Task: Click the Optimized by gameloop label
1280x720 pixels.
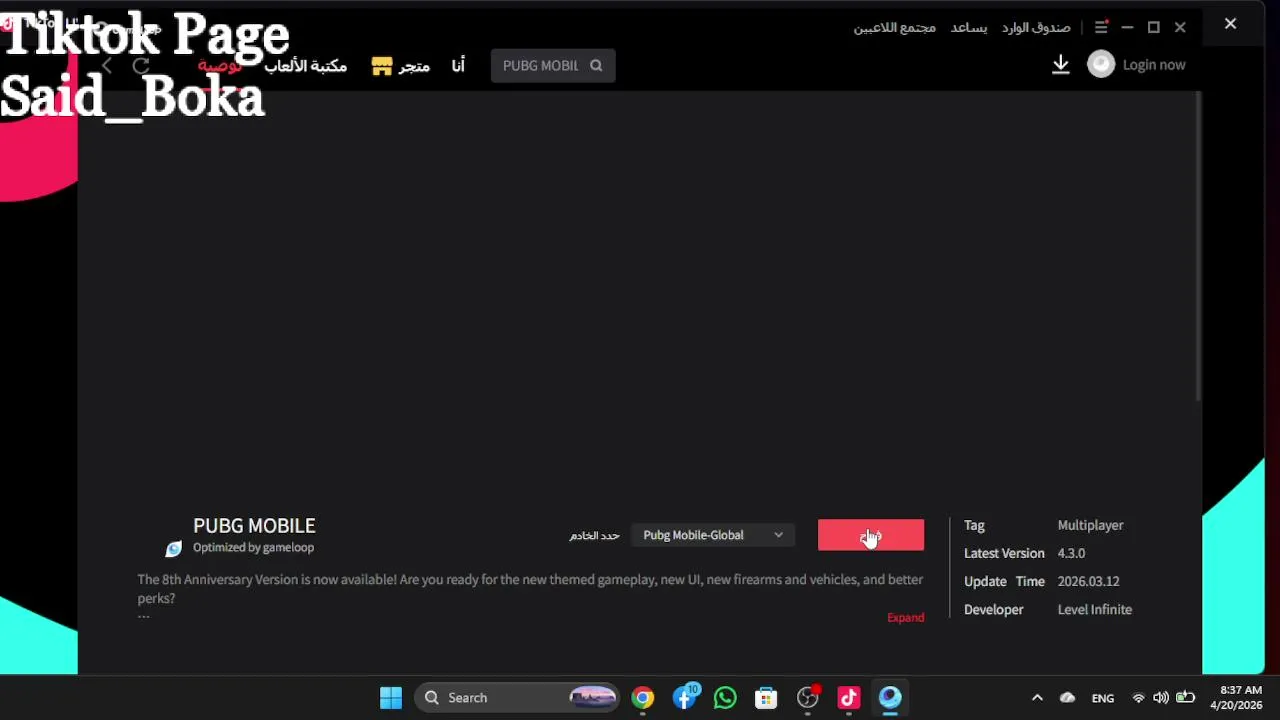Action: 253,548
